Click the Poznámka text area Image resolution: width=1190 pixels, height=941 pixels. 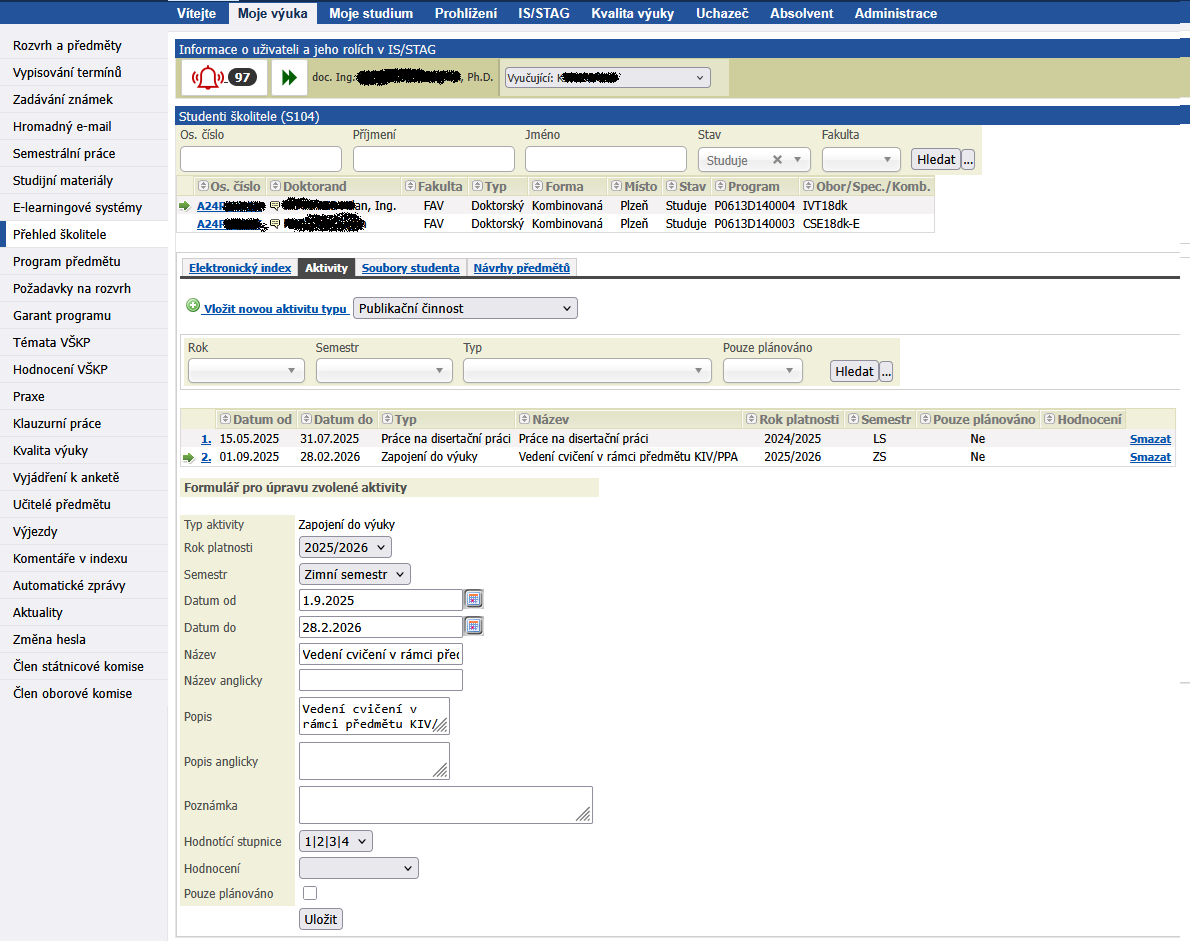click(x=445, y=805)
